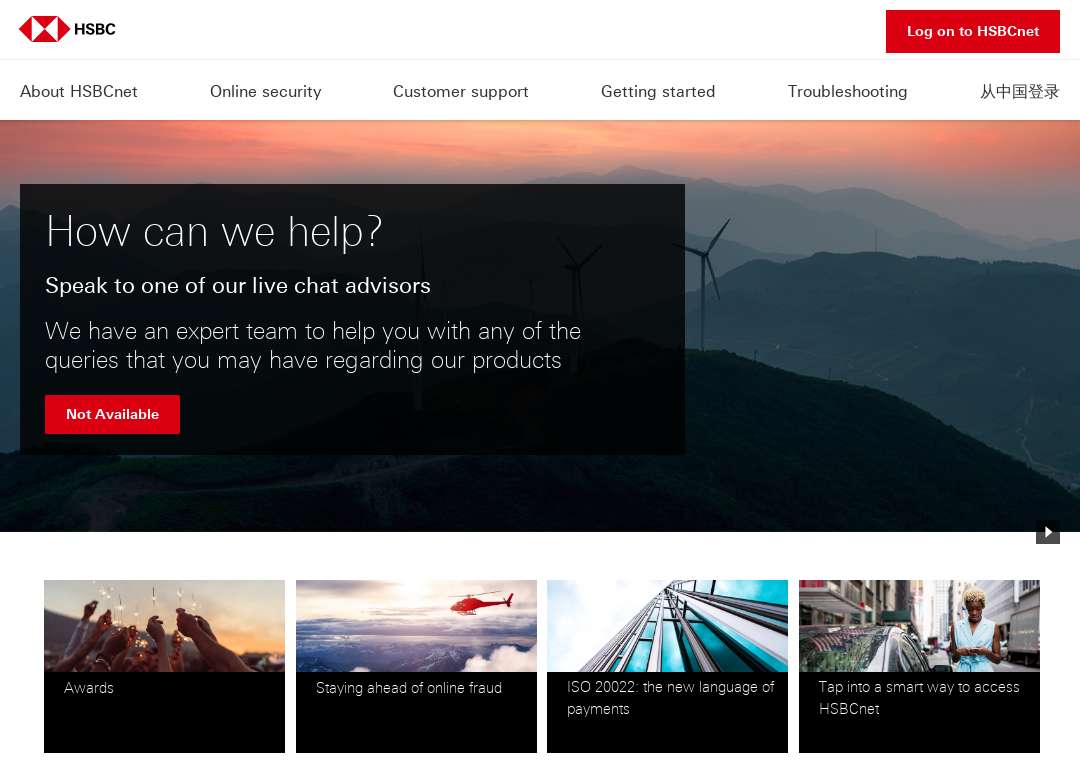Open the Troubleshooting menu
This screenshot has width=1080, height=768.
pos(847,92)
